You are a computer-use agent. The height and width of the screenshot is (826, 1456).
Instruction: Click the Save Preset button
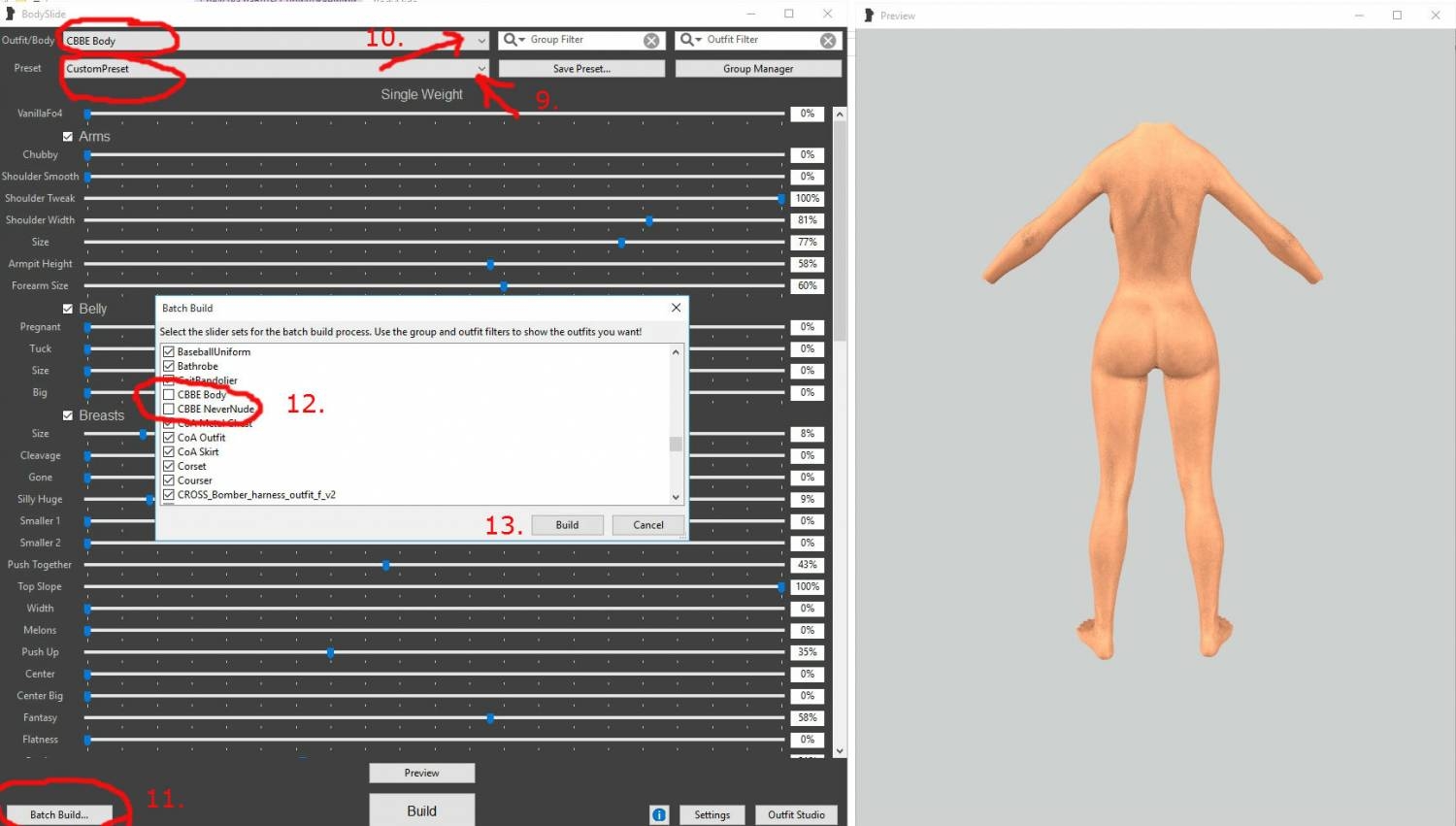581,69
